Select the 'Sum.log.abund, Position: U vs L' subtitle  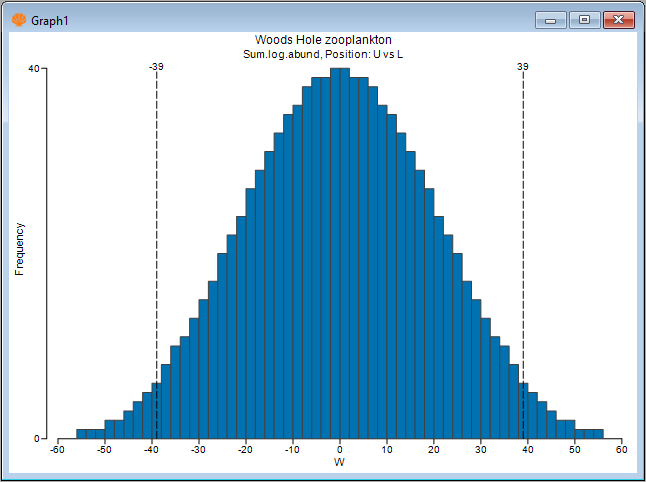[x=330, y=53]
